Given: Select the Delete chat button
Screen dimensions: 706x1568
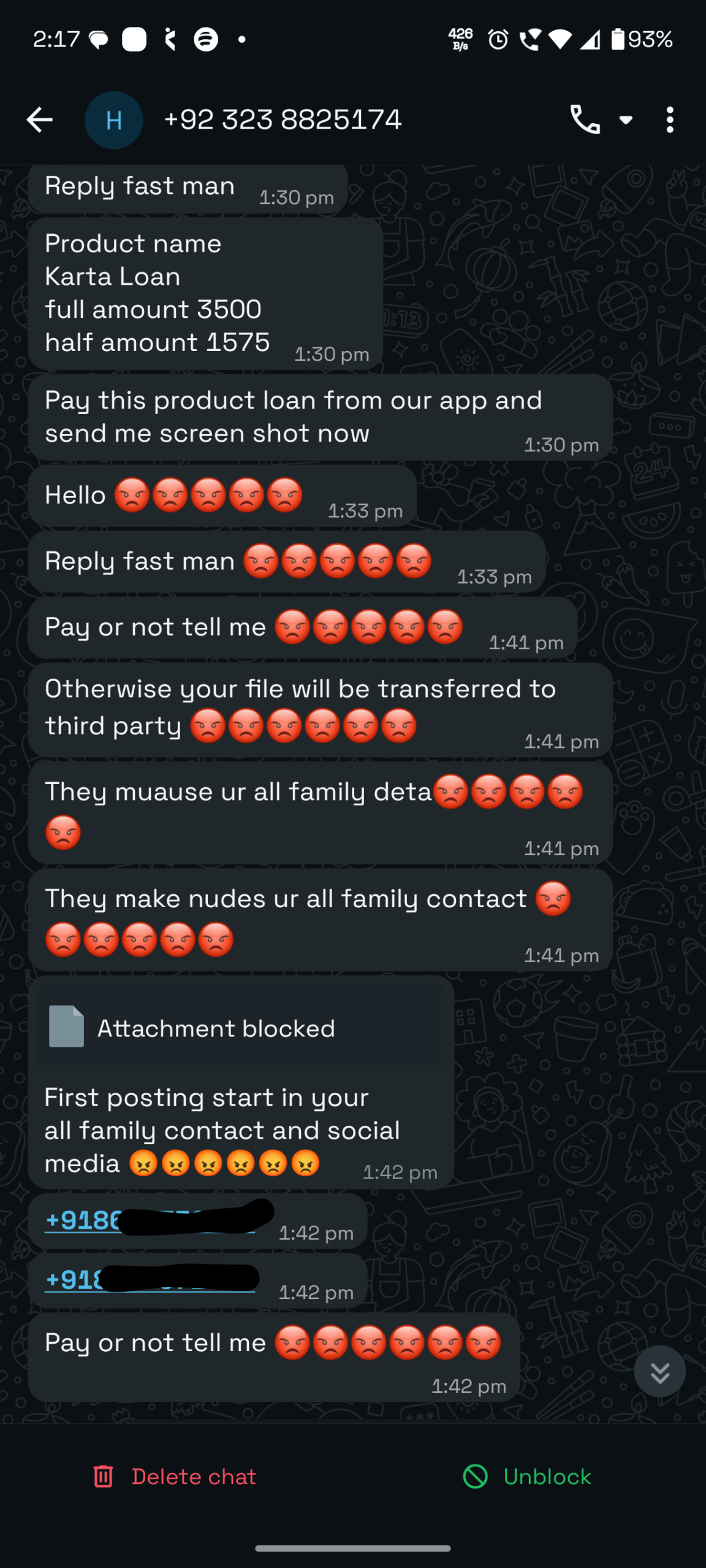Looking at the screenshot, I should tap(175, 1476).
